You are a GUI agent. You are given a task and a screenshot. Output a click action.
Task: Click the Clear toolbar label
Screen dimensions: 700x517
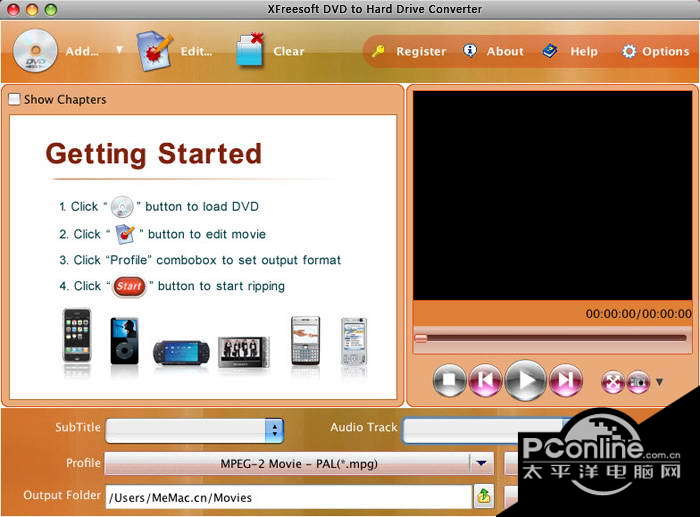point(289,51)
